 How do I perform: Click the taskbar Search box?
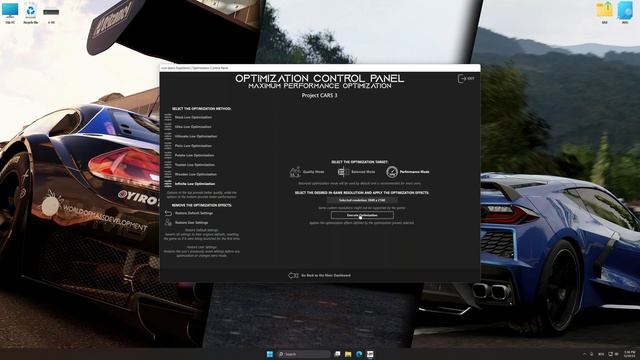(304, 354)
